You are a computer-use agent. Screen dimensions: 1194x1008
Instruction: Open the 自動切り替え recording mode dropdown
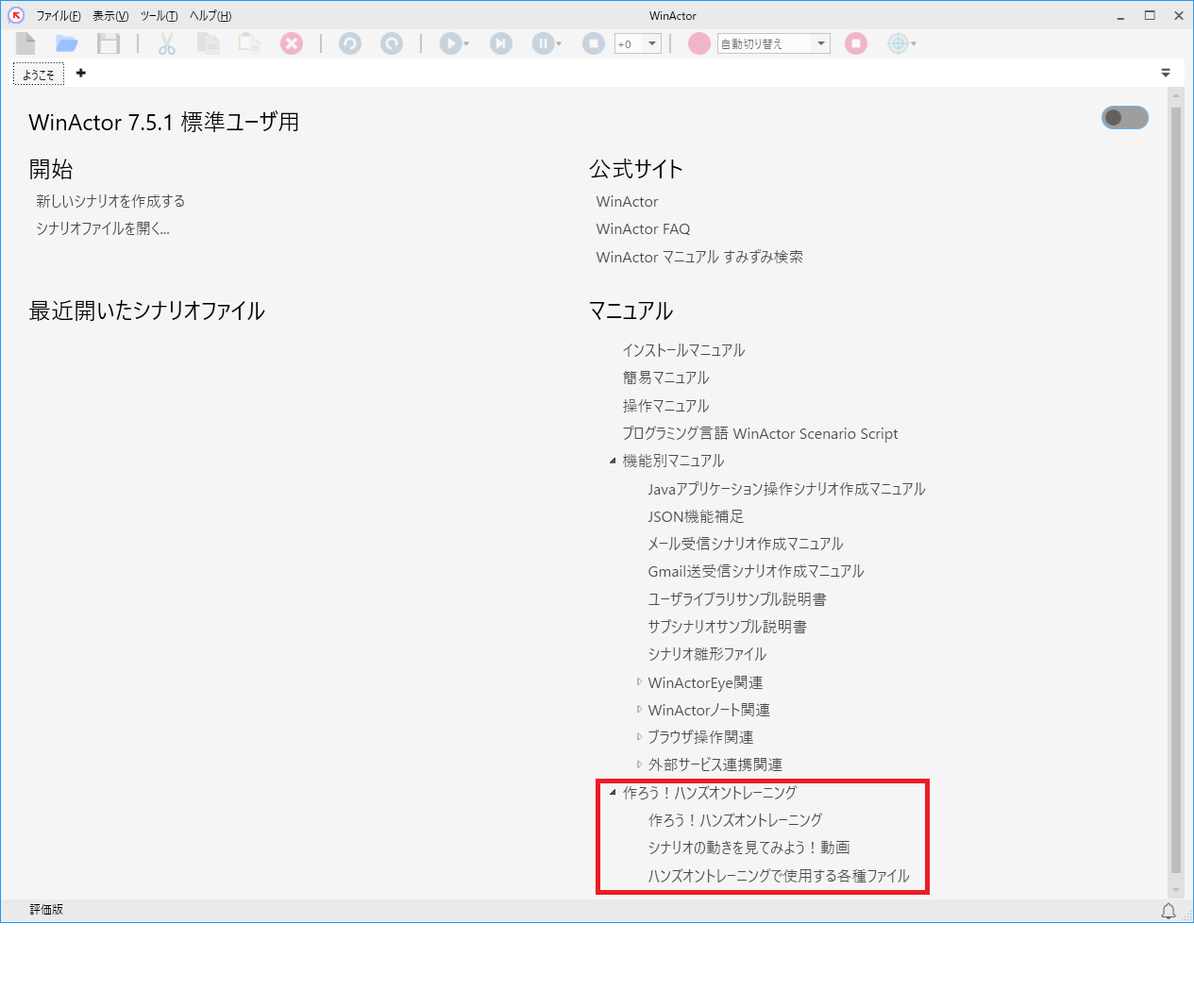821,43
